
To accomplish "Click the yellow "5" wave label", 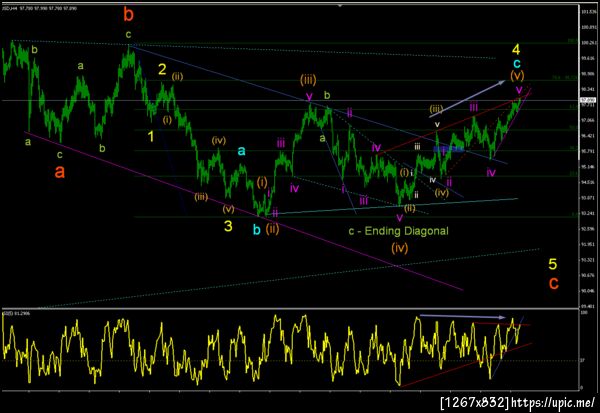I will [x=553, y=264].
